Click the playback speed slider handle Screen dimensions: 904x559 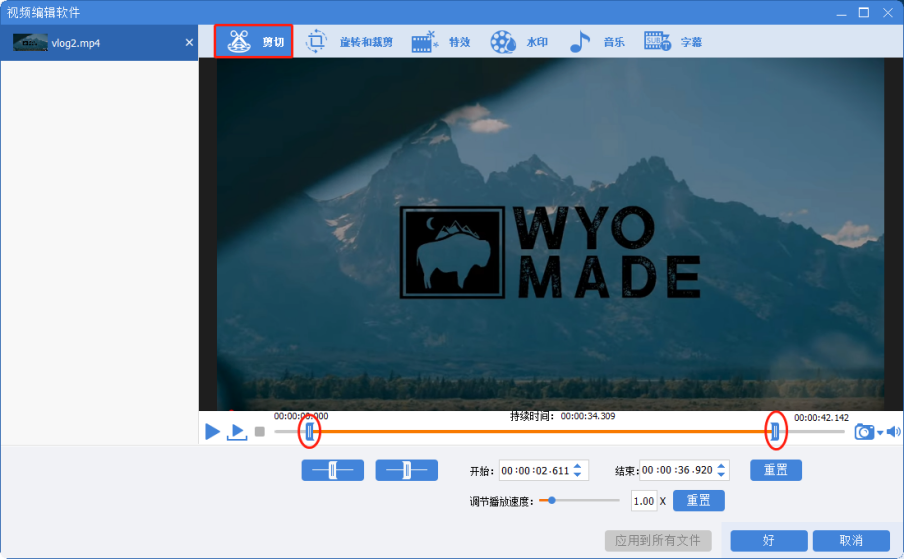point(549,500)
